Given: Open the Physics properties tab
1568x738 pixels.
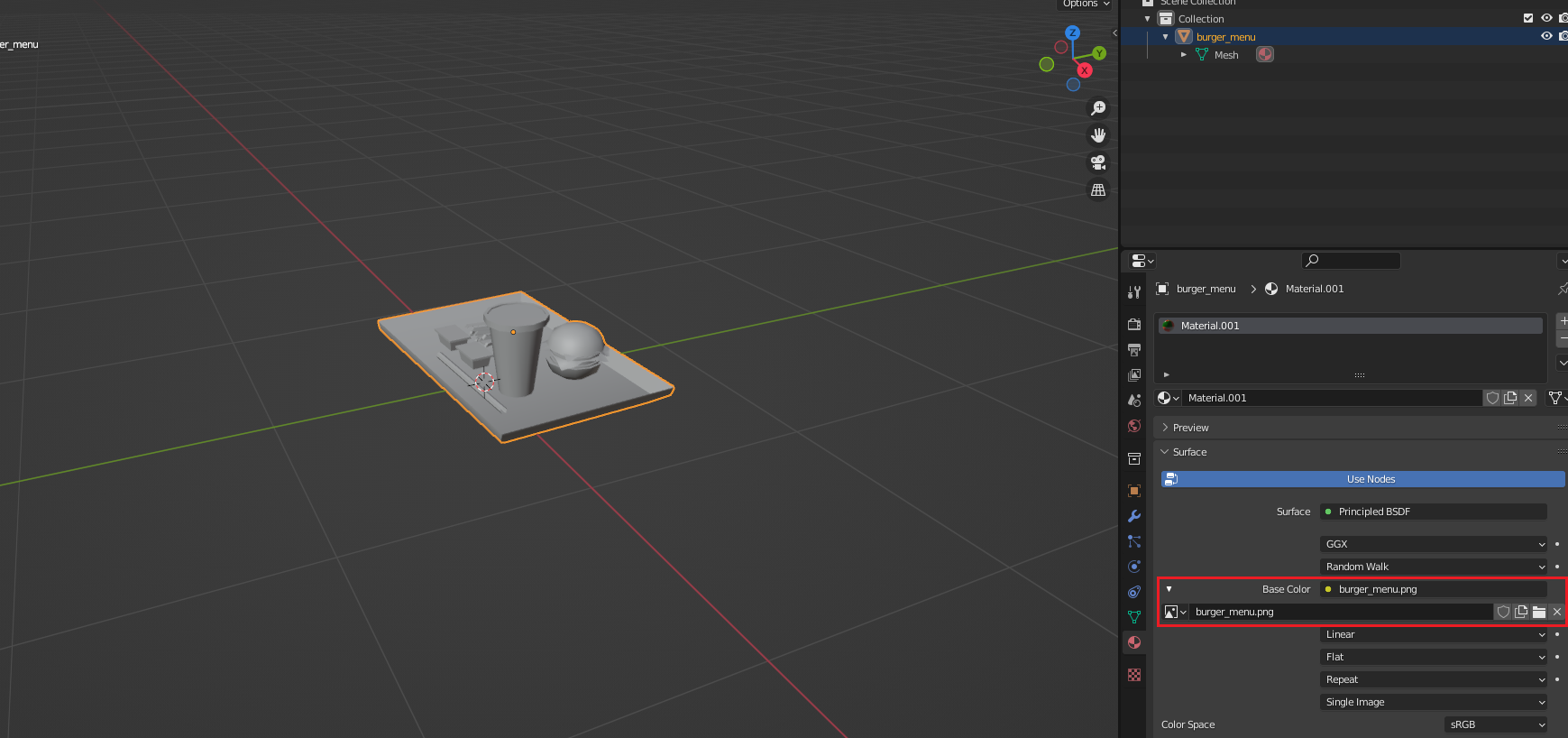Looking at the screenshot, I should [x=1134, y=567].
